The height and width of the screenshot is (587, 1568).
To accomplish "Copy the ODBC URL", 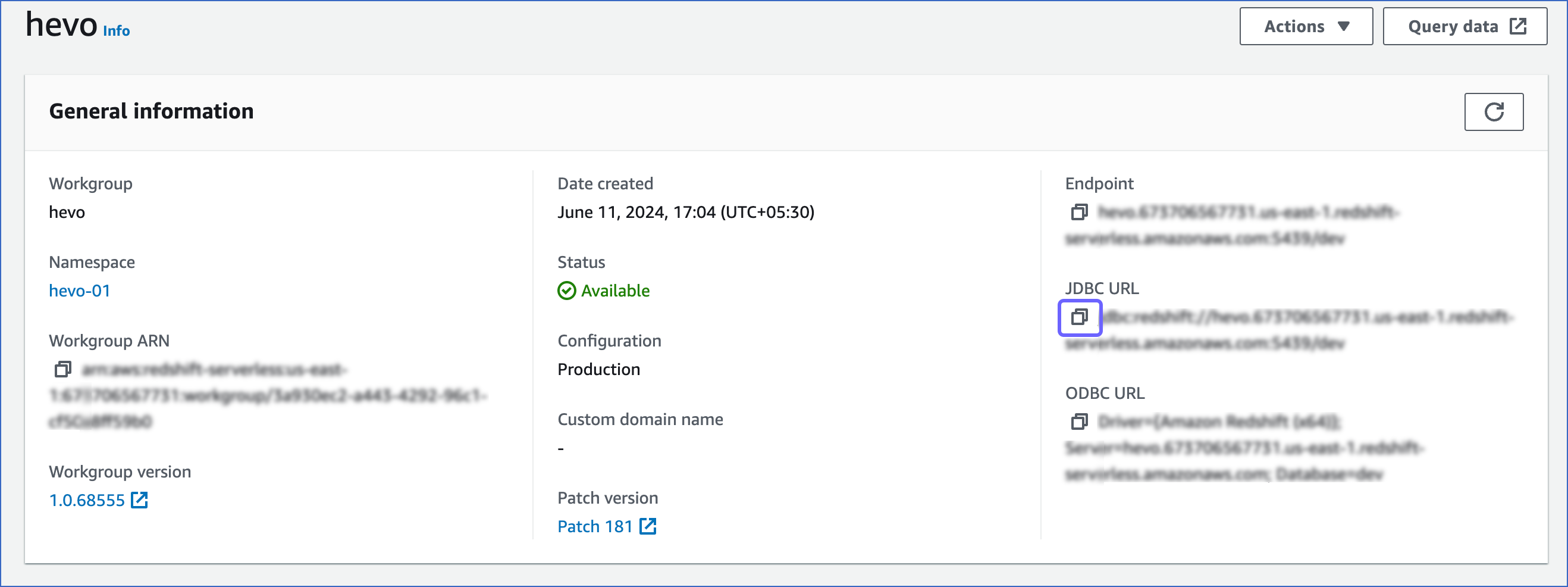I will point(1079,421).
